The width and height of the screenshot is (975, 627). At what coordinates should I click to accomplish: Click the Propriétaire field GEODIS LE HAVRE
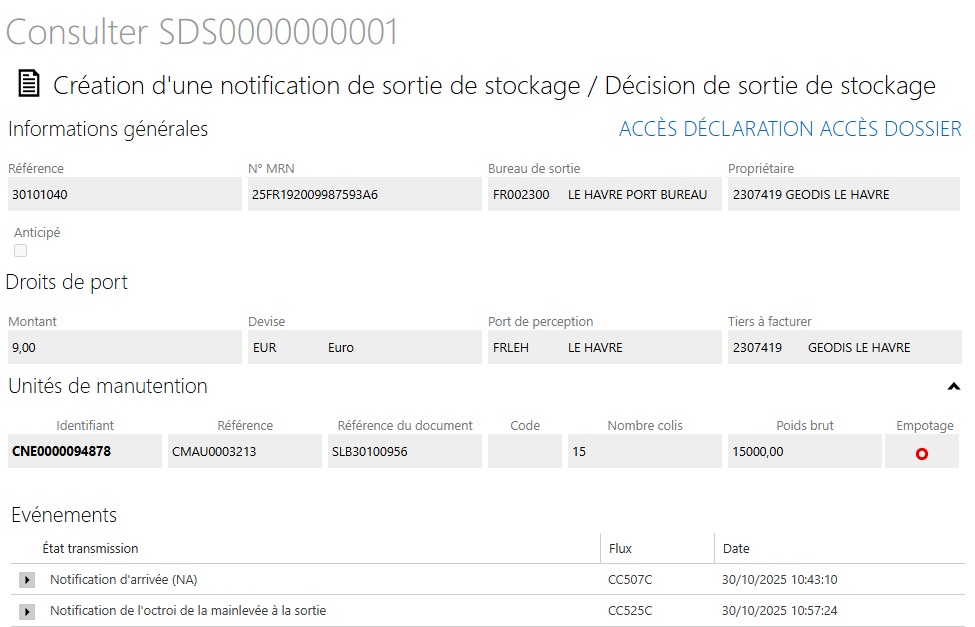coord(843,195)
